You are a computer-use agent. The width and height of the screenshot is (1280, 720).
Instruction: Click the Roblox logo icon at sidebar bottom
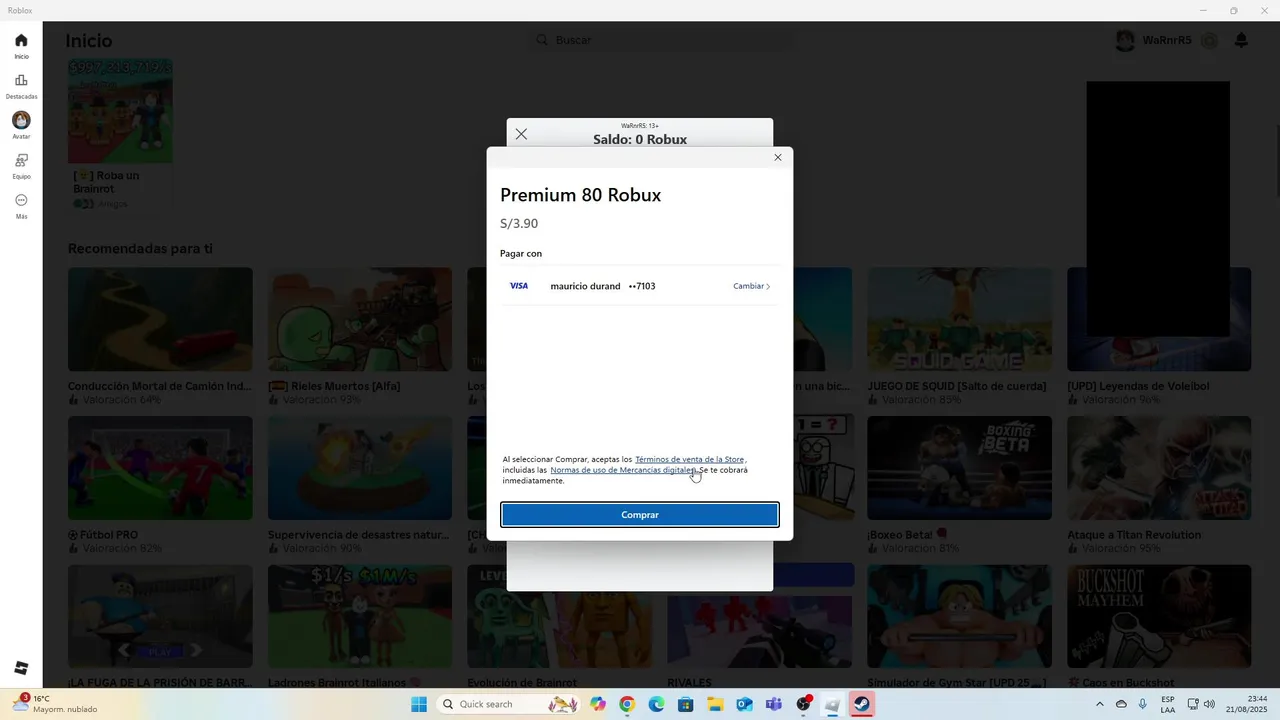(x=21, y=668)
